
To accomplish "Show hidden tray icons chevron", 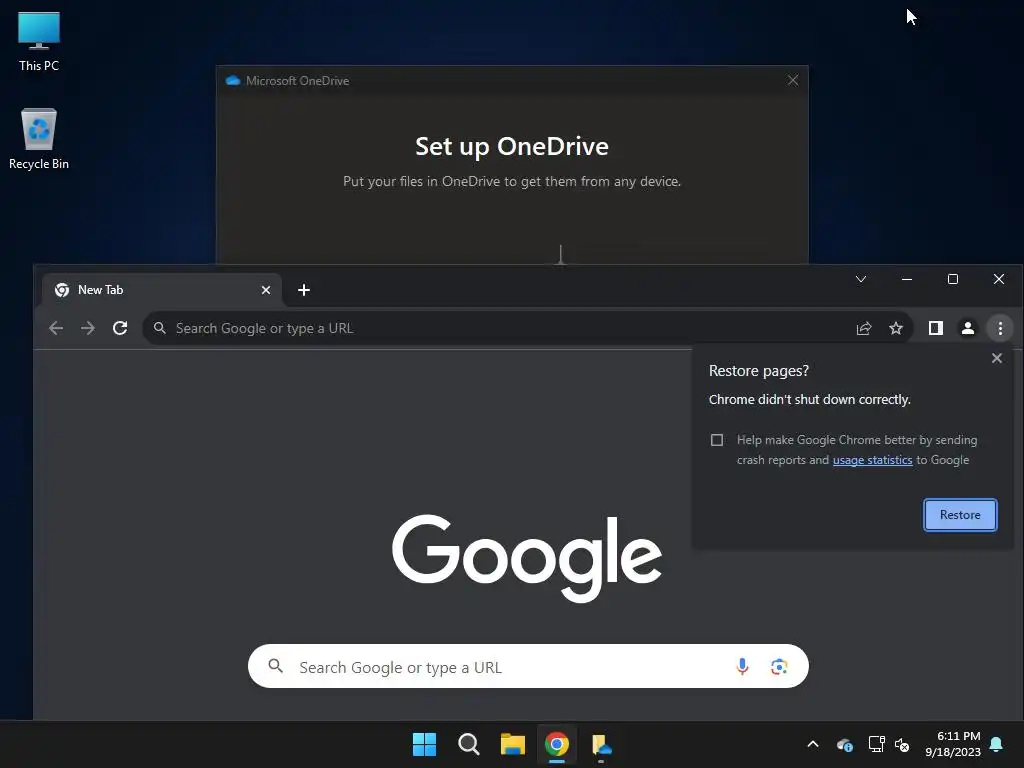I will coord(813,744).
